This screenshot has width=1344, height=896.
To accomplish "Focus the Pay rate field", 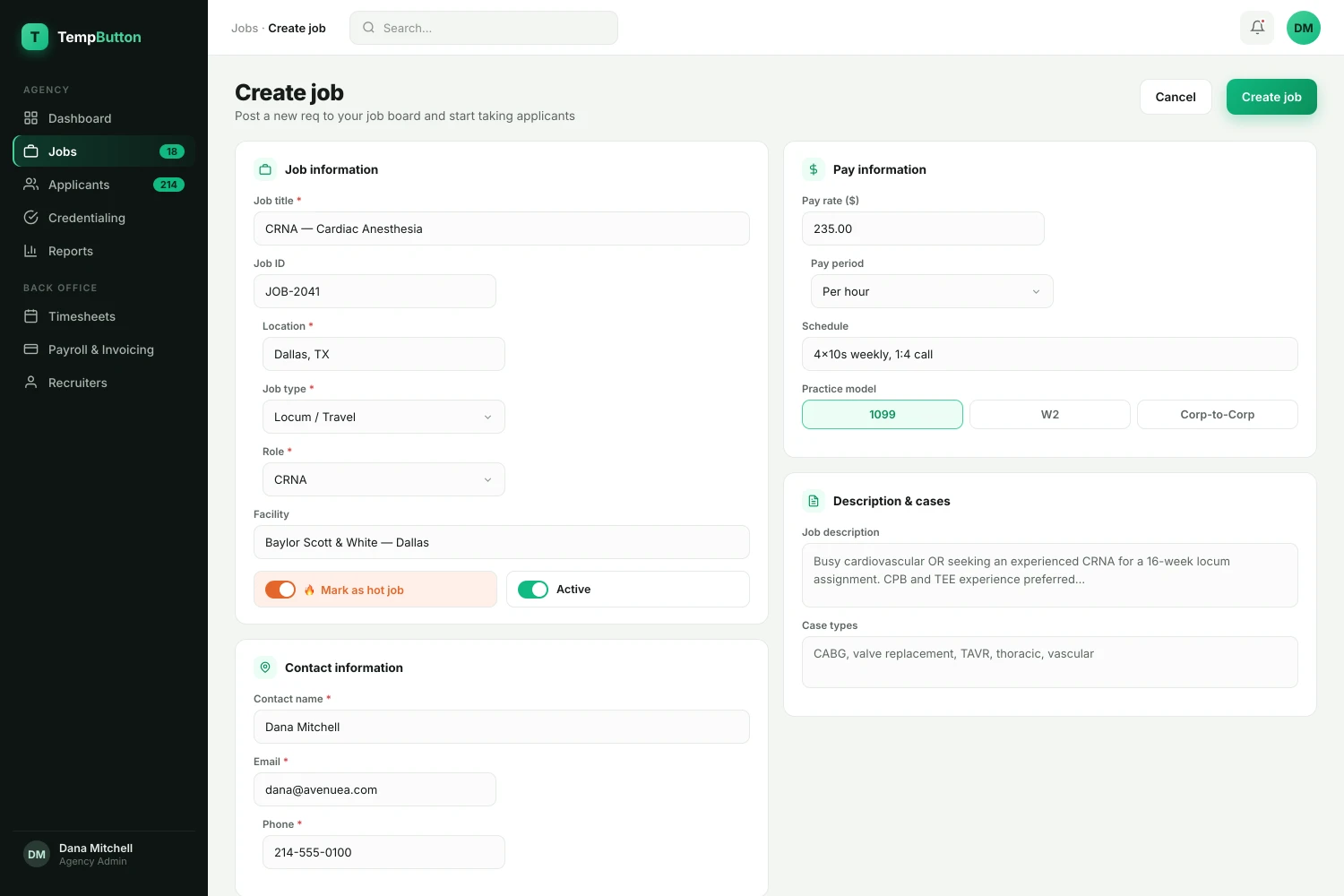I will [x=923, y=228].
